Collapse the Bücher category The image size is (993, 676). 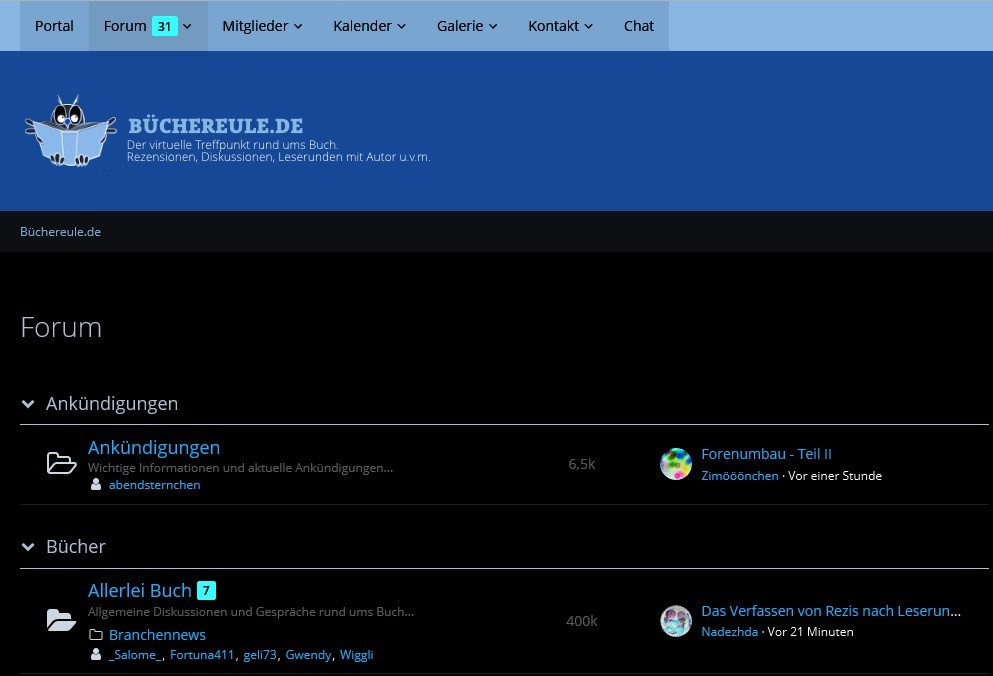pos(28,547)
